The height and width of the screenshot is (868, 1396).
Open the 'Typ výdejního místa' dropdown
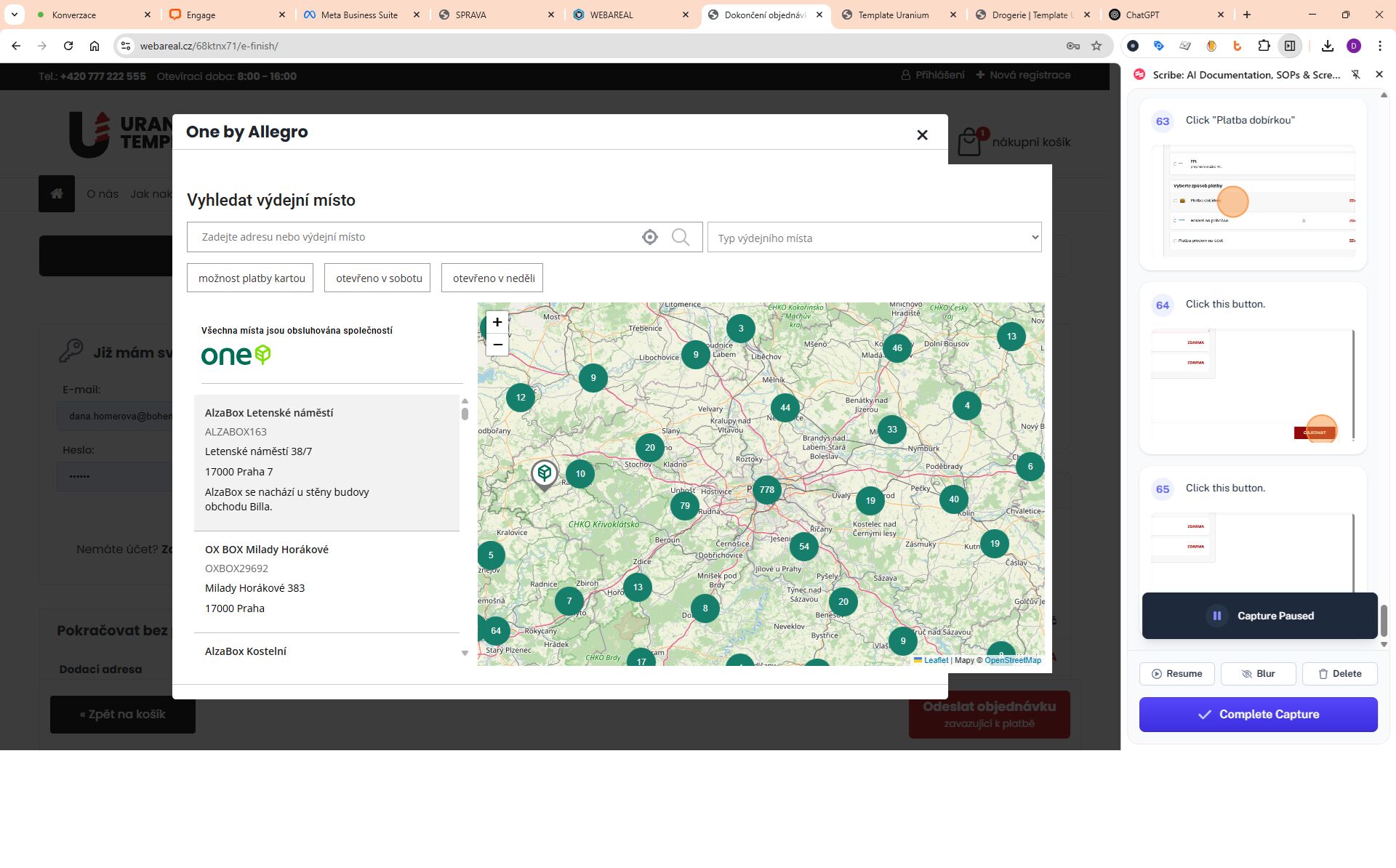874,238
